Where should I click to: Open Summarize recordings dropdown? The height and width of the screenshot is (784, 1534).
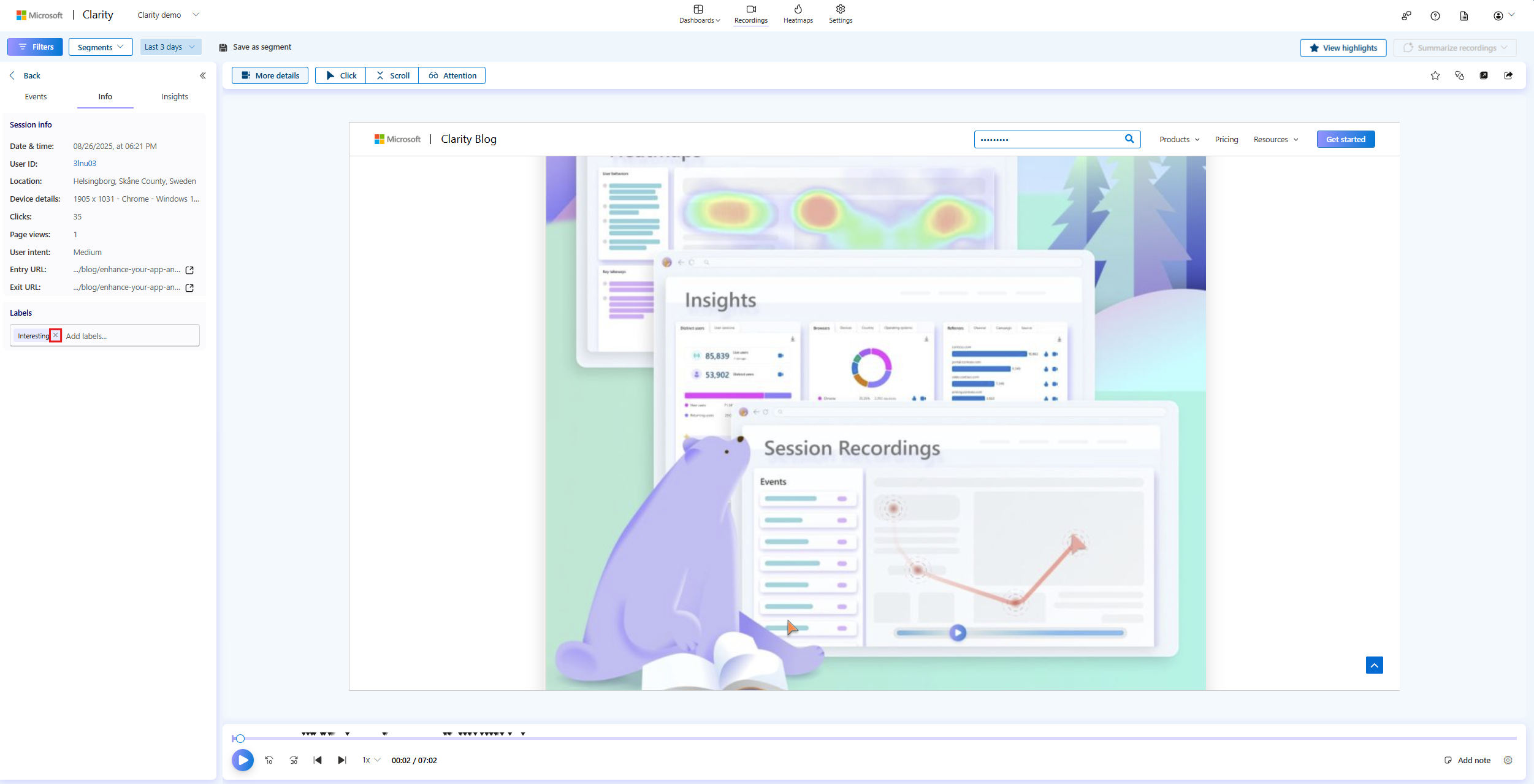pos(1454,48)
